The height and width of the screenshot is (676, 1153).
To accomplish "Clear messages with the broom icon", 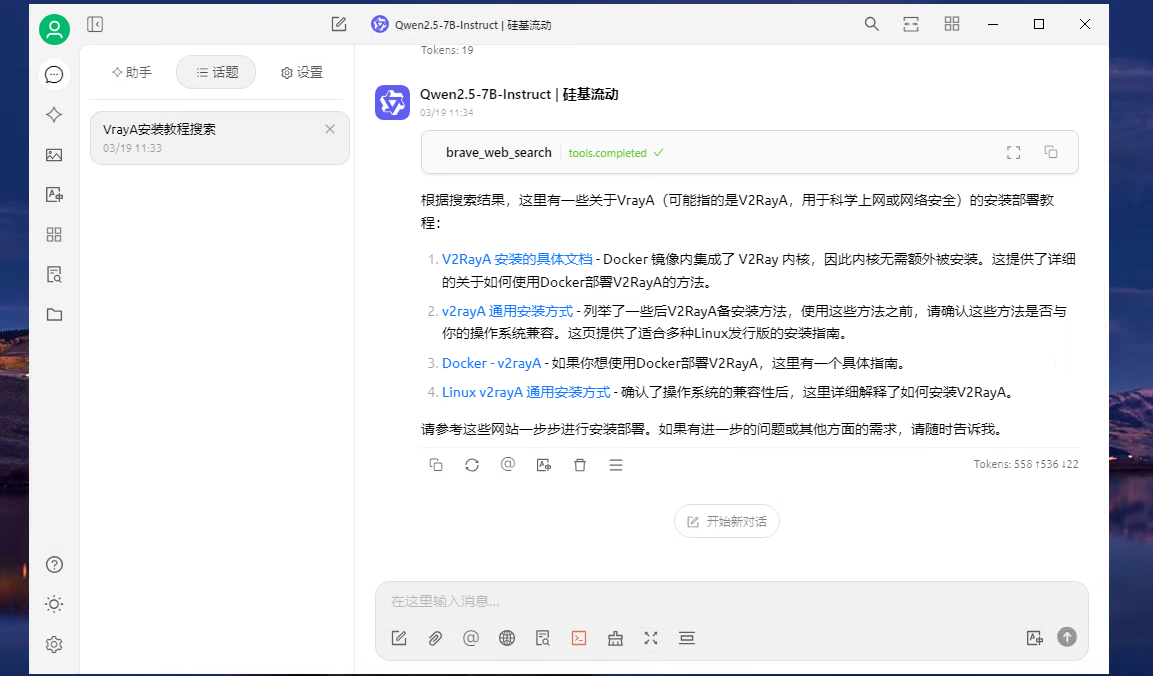I will [x=615, y=638].
